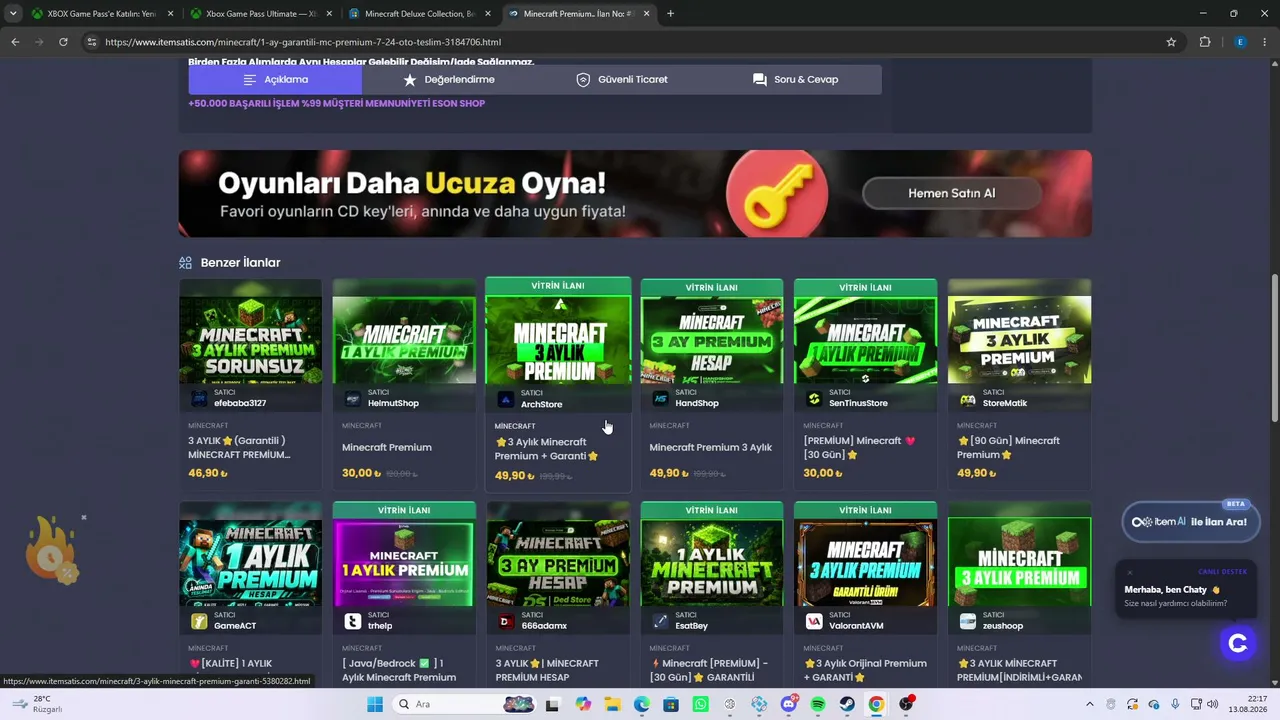Bookmark this page with the star icon
Screen dimensions: 1280x720
point(1171,42)
